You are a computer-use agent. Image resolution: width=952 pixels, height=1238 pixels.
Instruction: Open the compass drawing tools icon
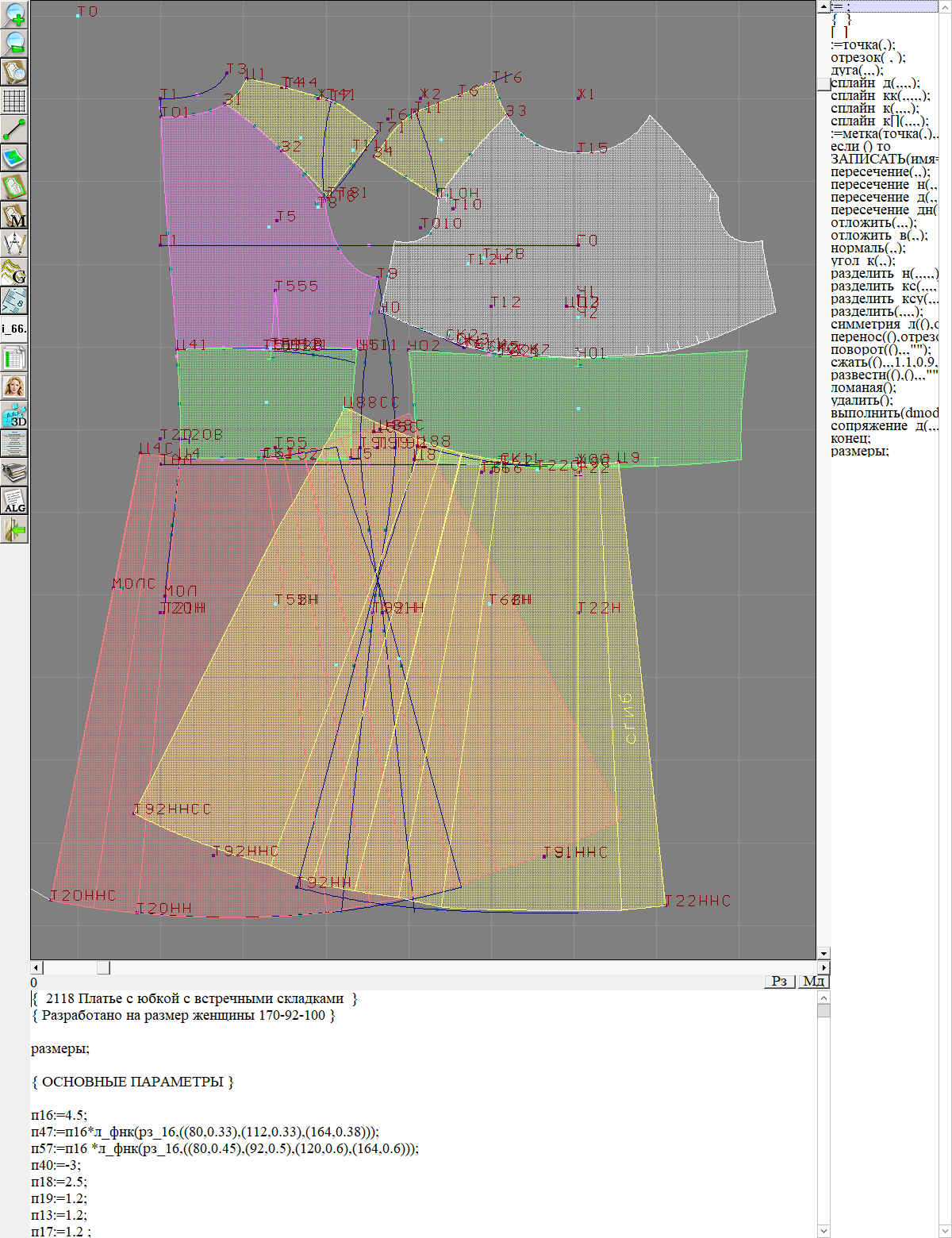(15, 244)
